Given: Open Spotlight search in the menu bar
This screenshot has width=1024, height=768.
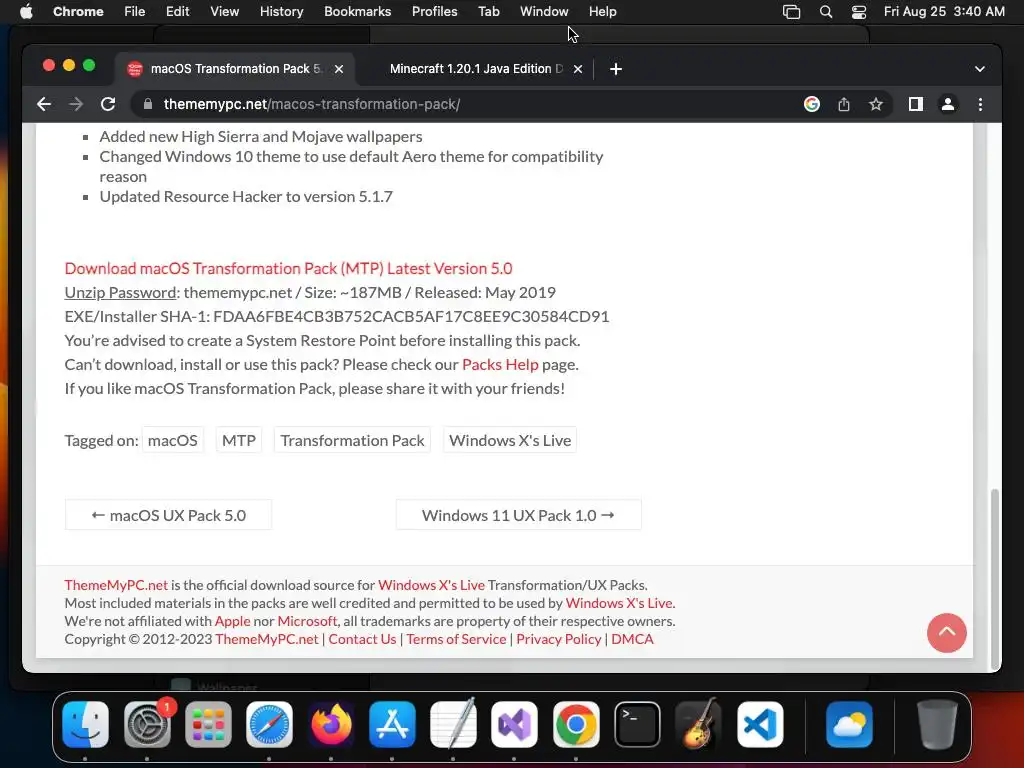Looking at the screenshot, I should (x=825, y=12).
